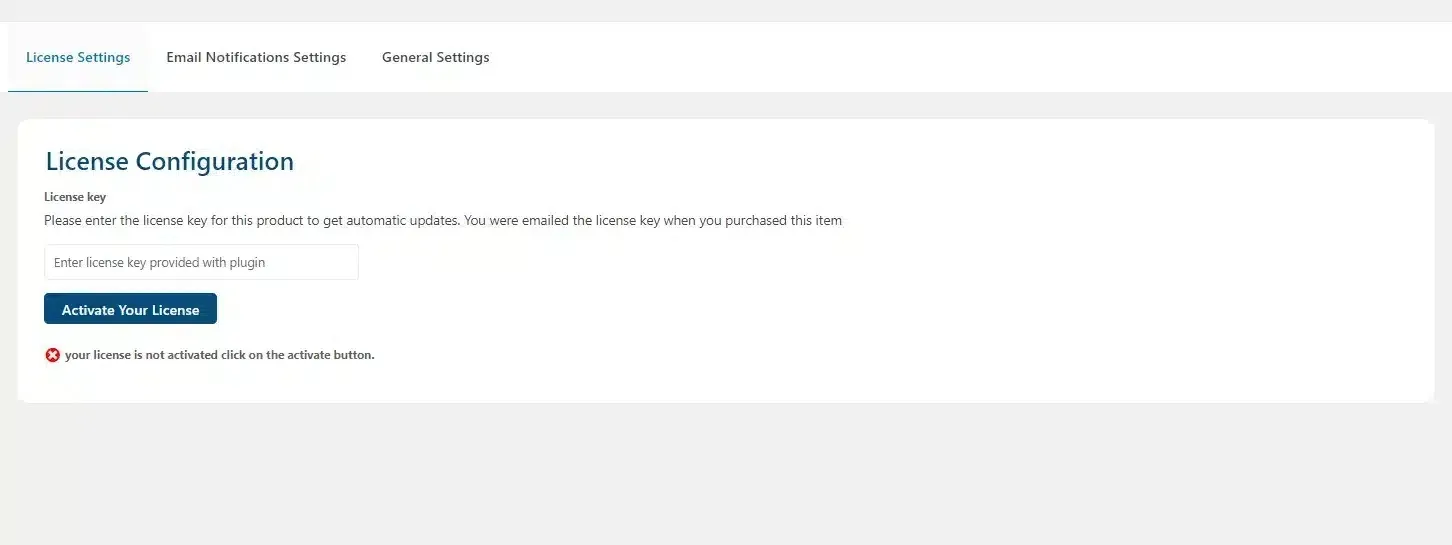Click the License Configuration heading
This screenshot has width=1452, height=545.
click(170, 162)
